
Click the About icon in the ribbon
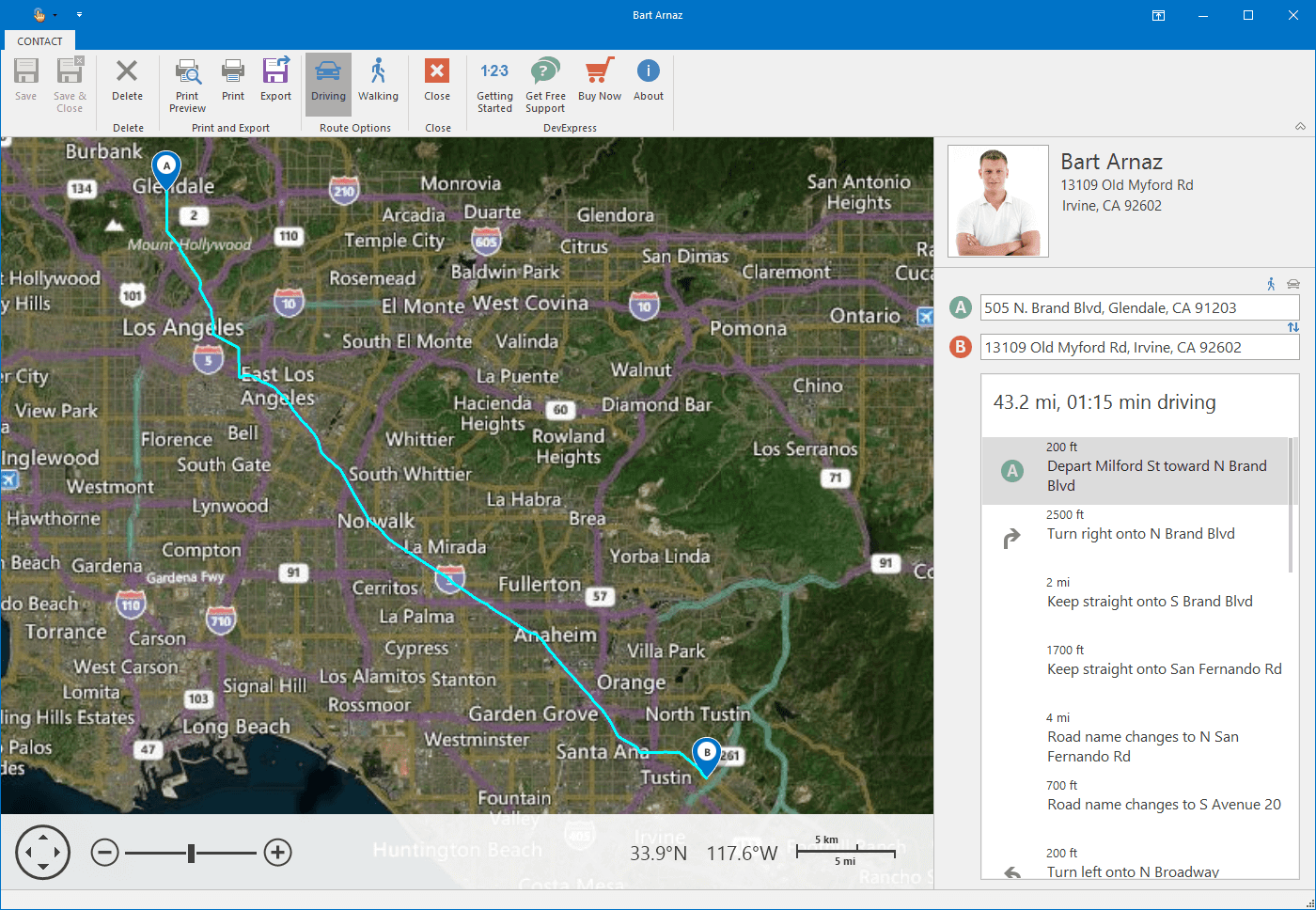coord(648,83)
